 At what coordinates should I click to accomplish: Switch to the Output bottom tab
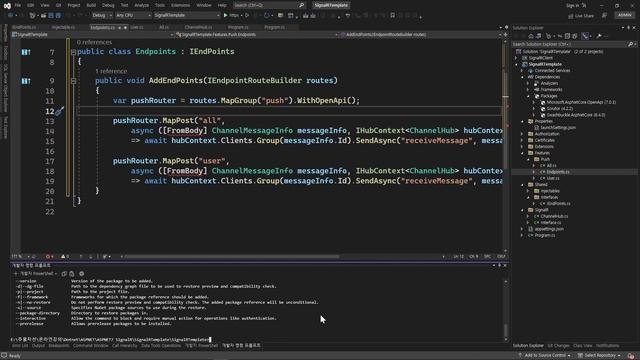(38, 346)
